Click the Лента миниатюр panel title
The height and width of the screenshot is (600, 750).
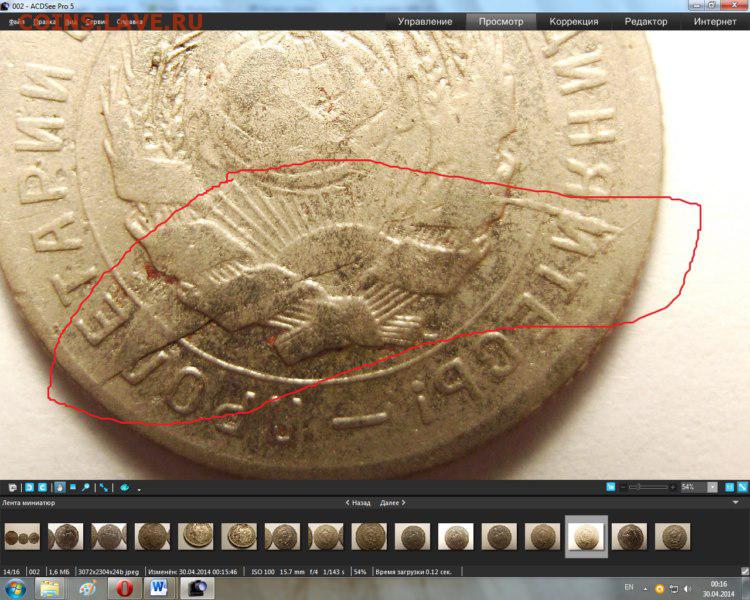click(x=29, y=503)
